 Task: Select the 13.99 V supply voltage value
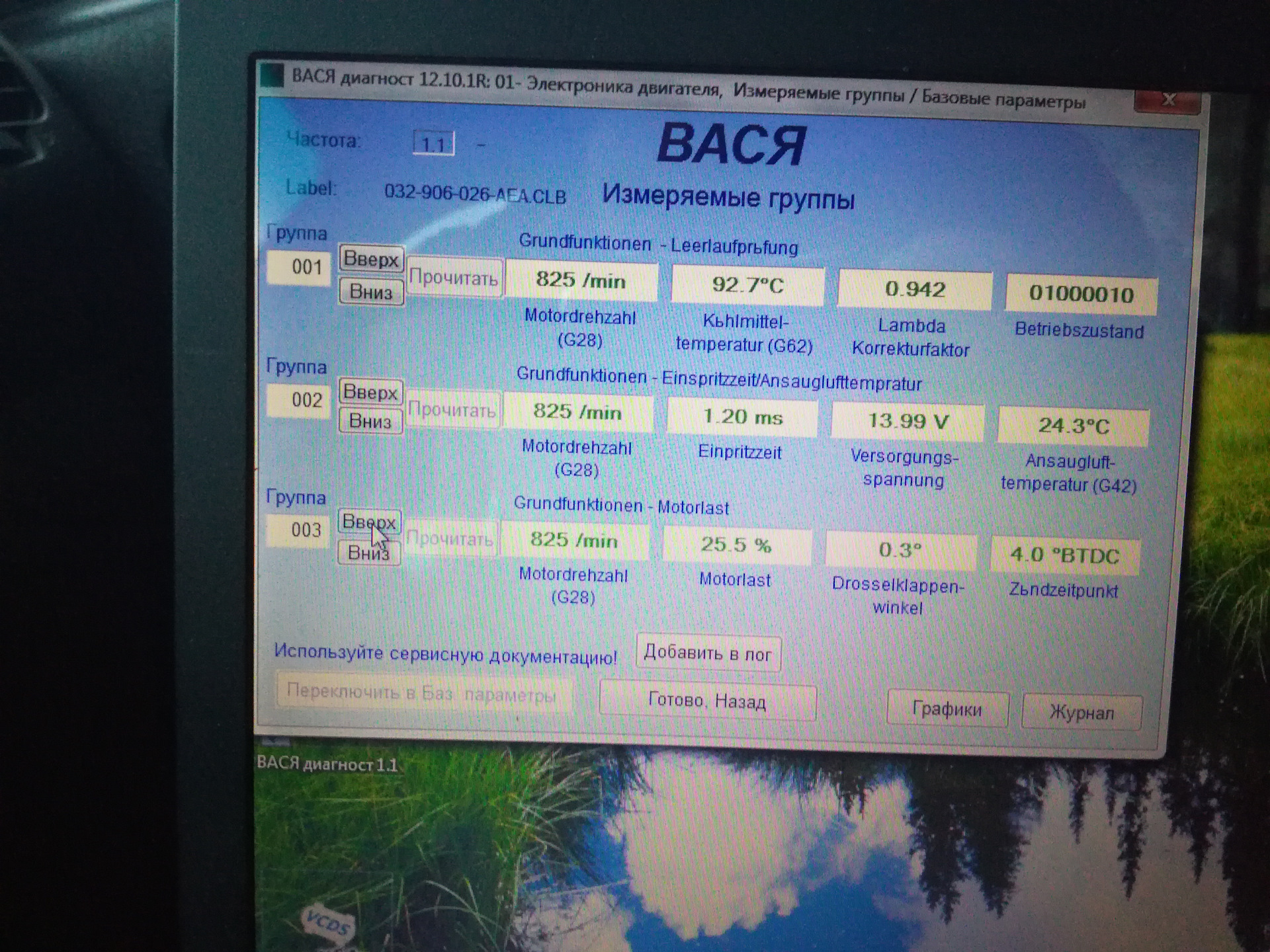pos(908,420)
